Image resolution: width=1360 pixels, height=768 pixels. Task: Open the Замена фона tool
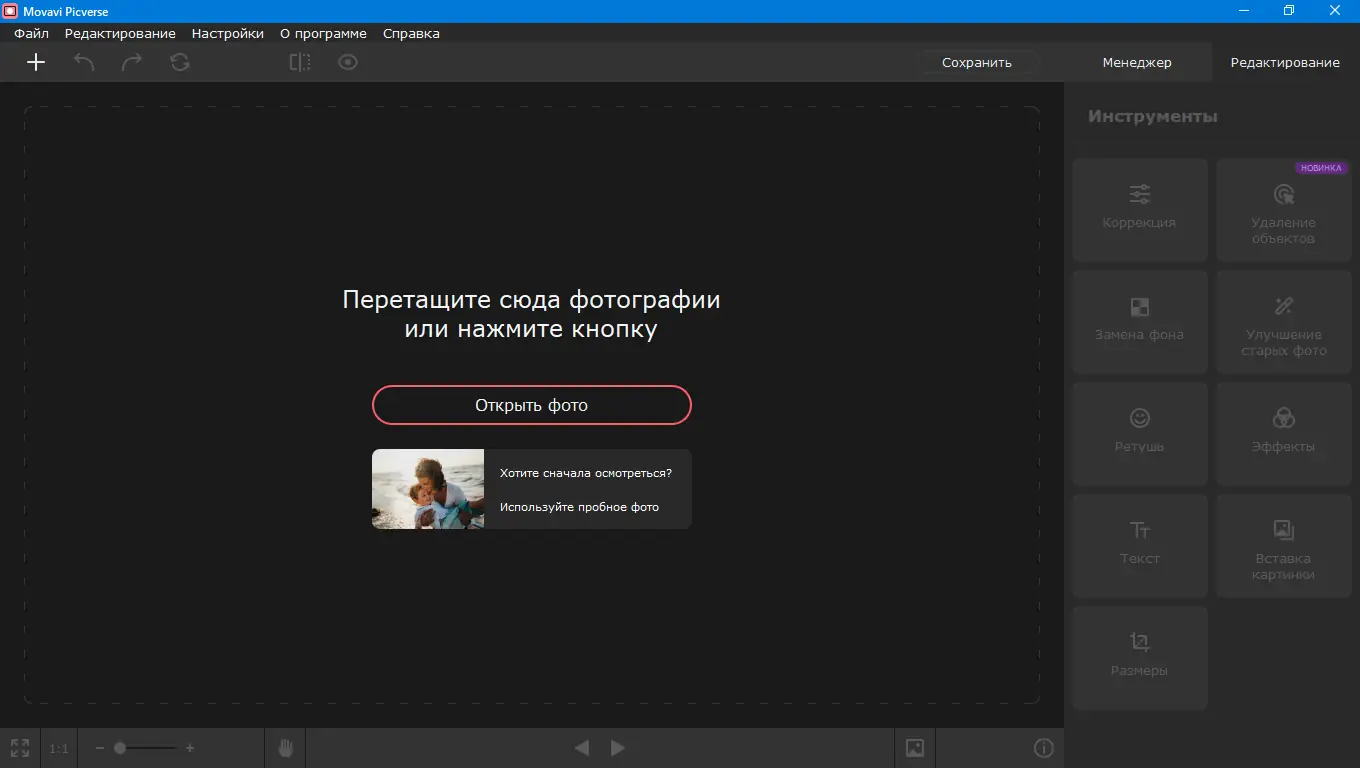(x=1139, y=321)
